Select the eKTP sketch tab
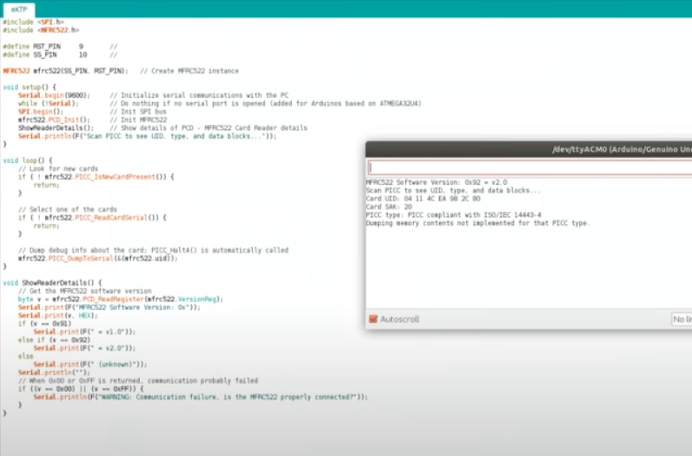The height and width of the screenshot is (456, 692). pos(19,9)
